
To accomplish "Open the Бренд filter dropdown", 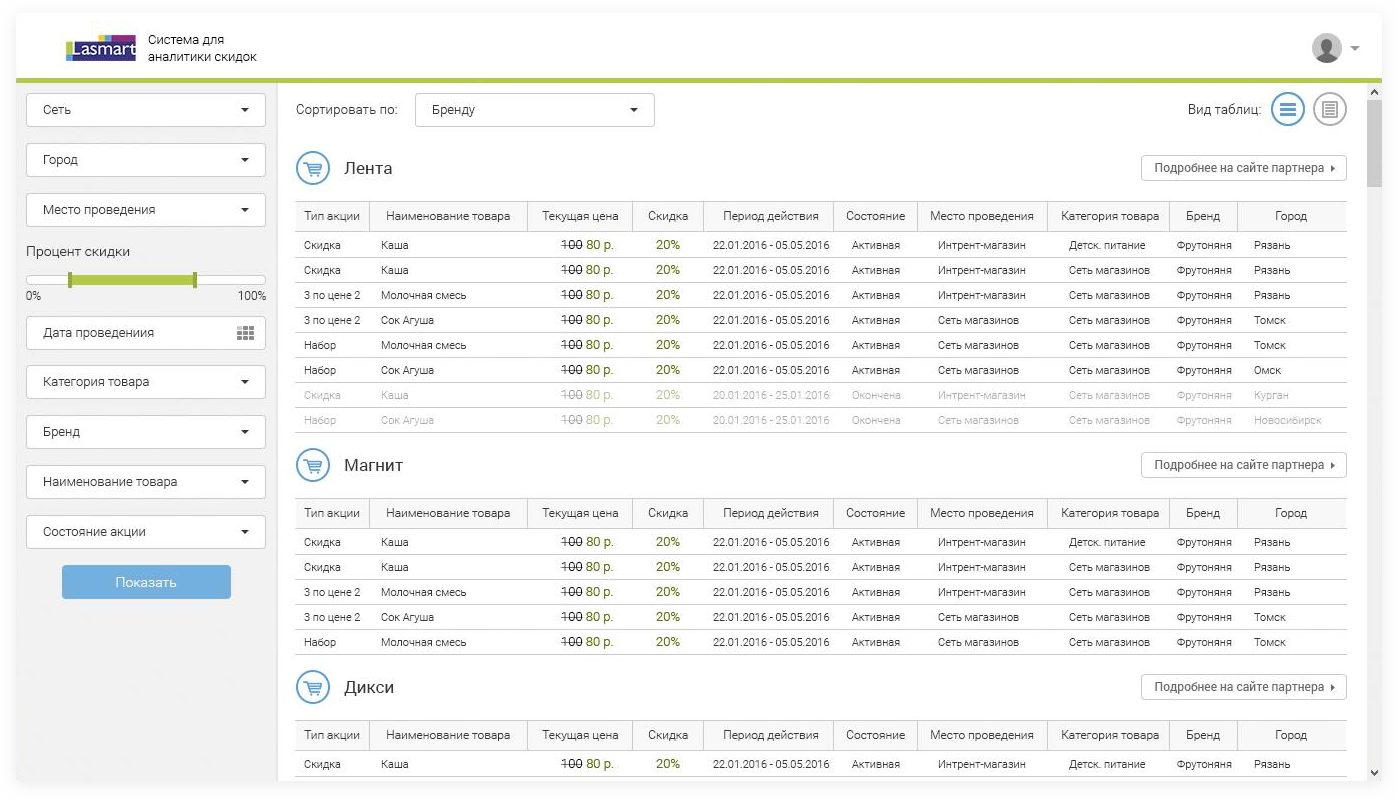I will pyautogui.click(x=146, y=432).
